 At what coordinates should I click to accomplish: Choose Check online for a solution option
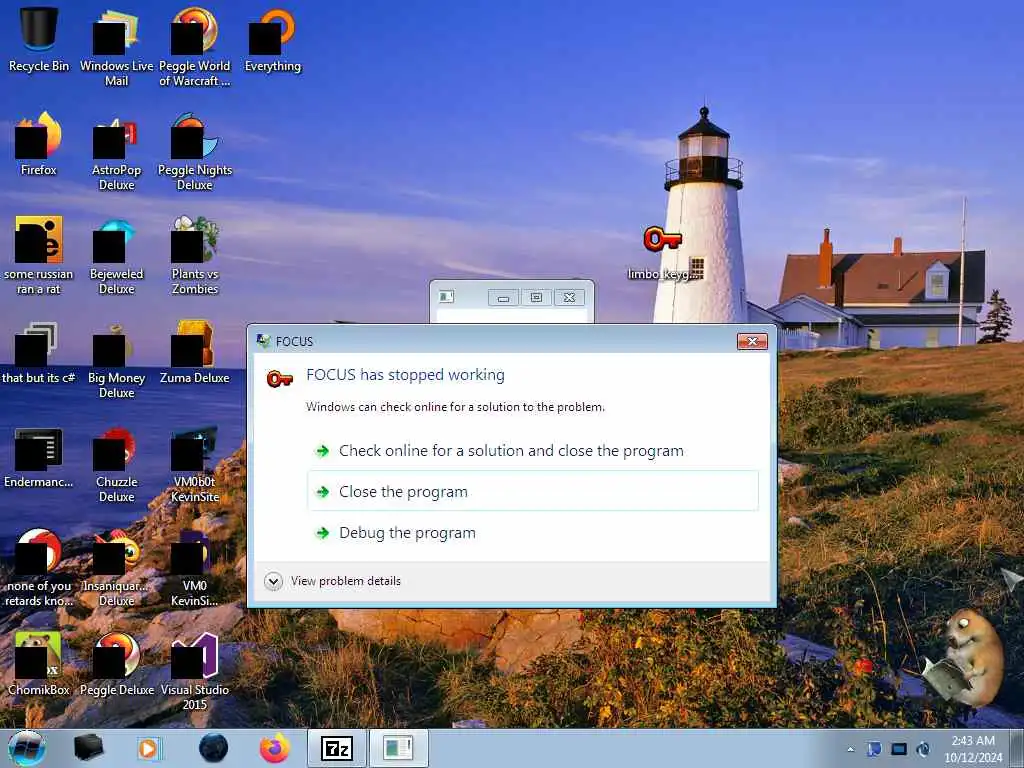tap(532, 451)
